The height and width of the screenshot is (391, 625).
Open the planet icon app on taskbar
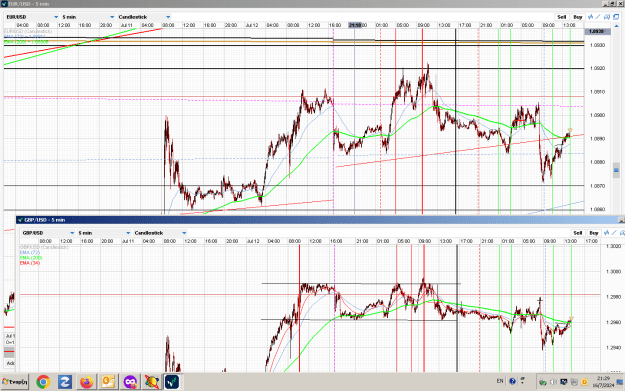point(151,382)
